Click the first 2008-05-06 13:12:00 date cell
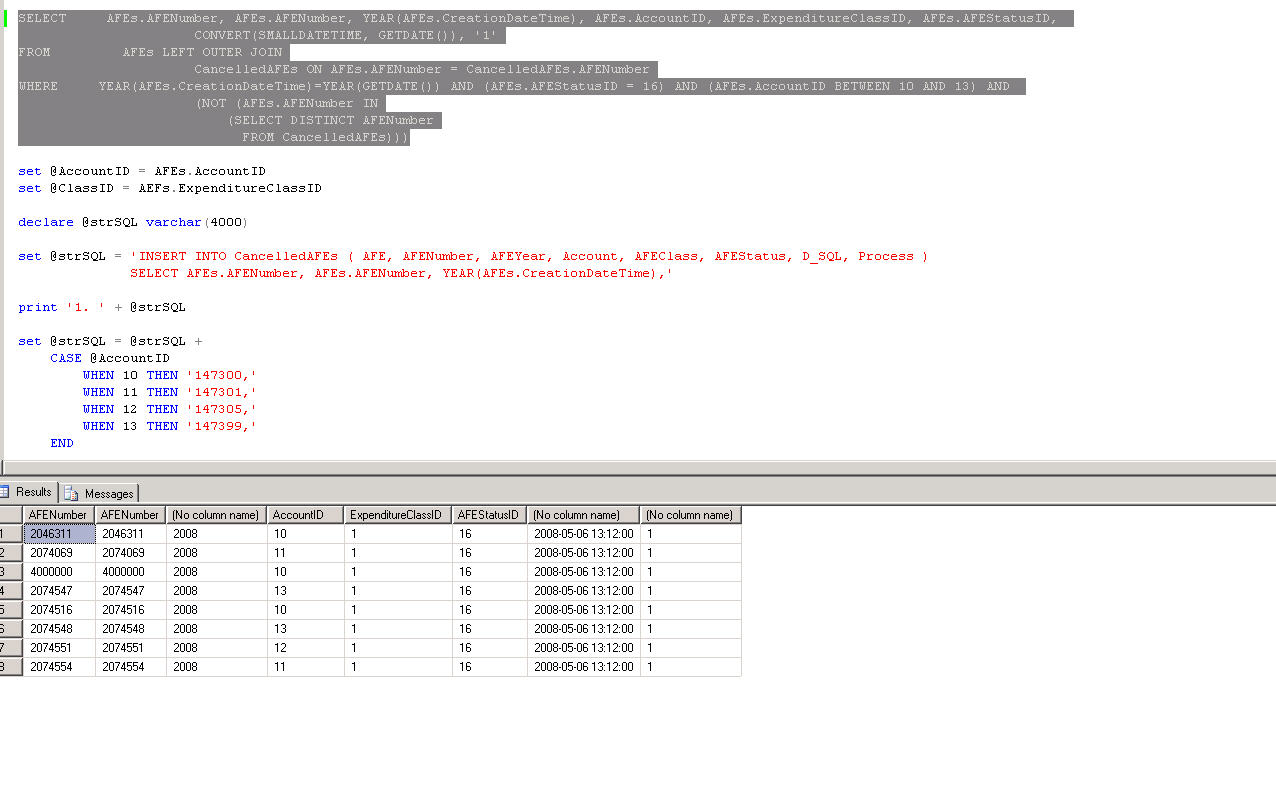 (582, 533)
